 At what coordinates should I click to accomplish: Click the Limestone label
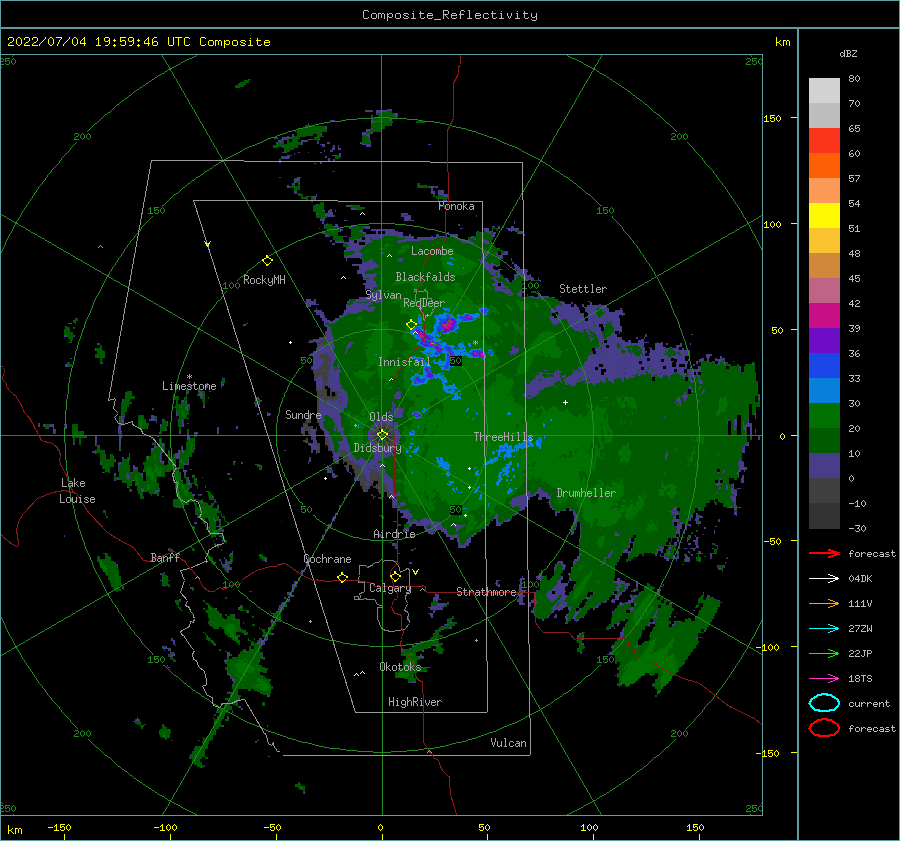click(189, 386)
